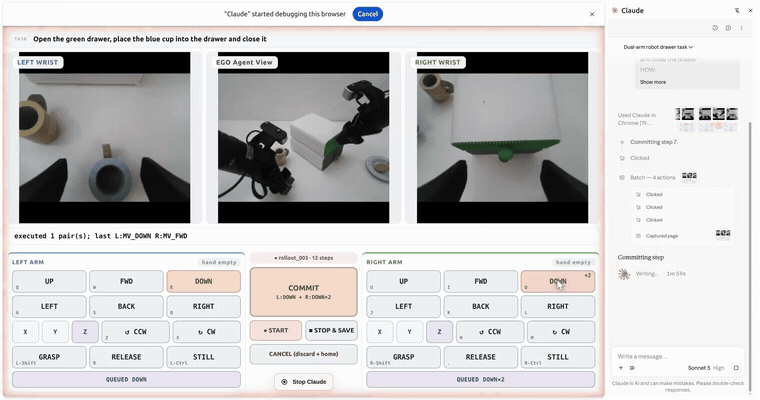Select Left Arm LEFT movement button
The width and height of the screenshot is (760, 400).
(49, 307)
